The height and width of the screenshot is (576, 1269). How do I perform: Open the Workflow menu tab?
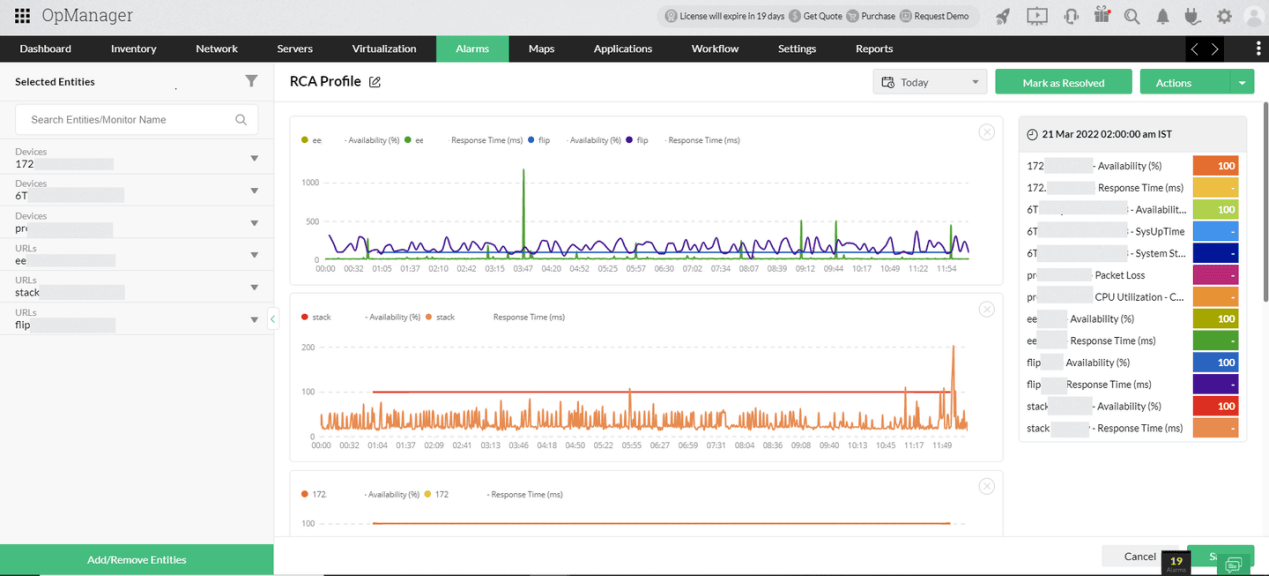click(x=715, y=48)
